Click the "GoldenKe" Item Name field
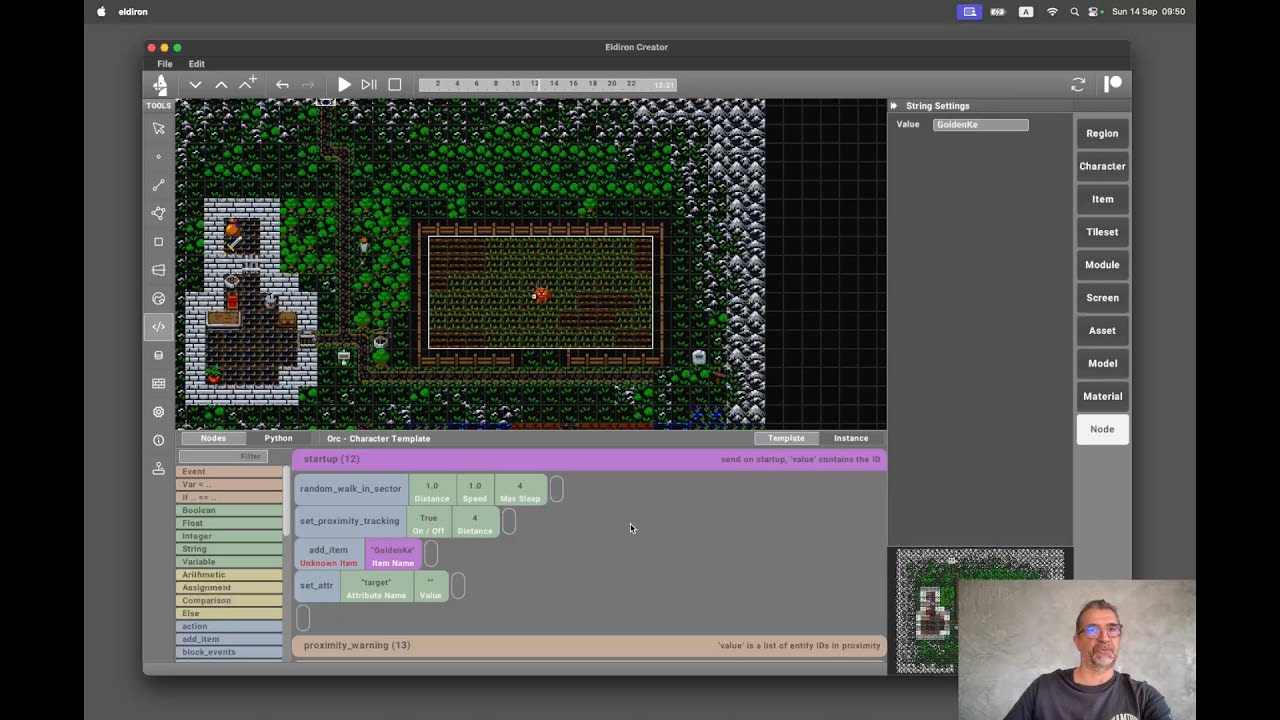 point(393,554)
